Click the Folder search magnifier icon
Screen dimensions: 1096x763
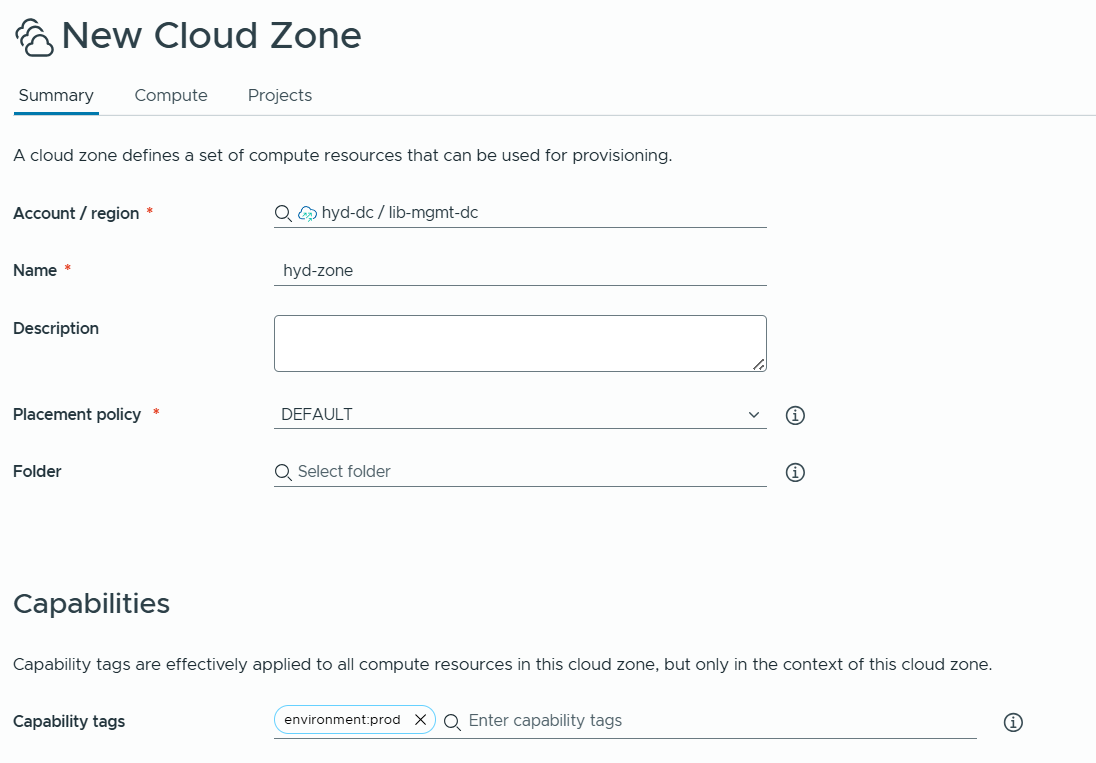(283, 472)
